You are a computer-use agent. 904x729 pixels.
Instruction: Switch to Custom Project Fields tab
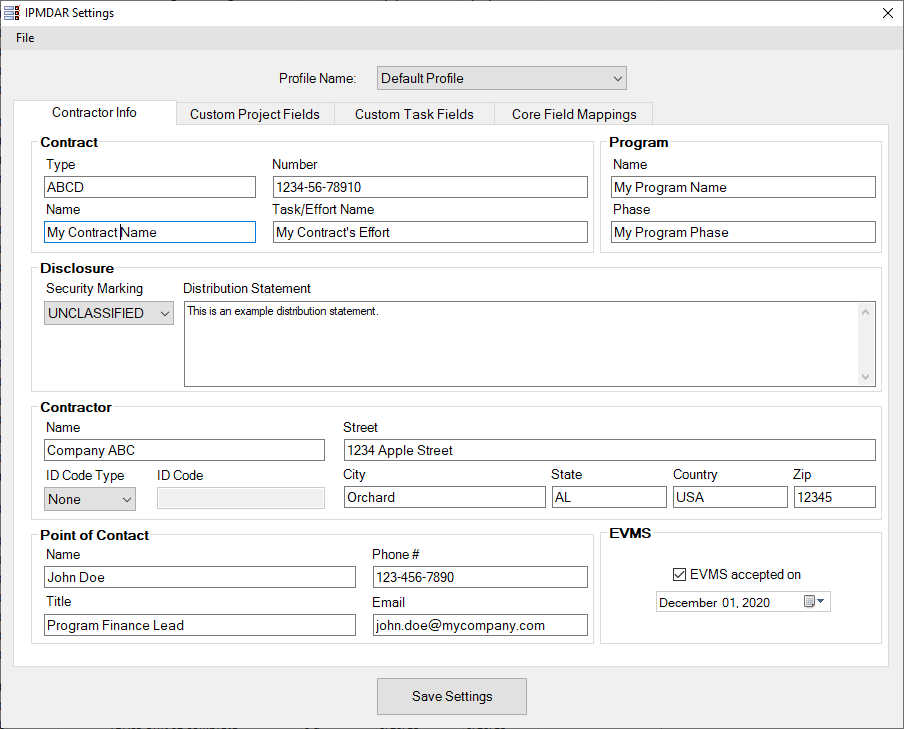[255, 114]
